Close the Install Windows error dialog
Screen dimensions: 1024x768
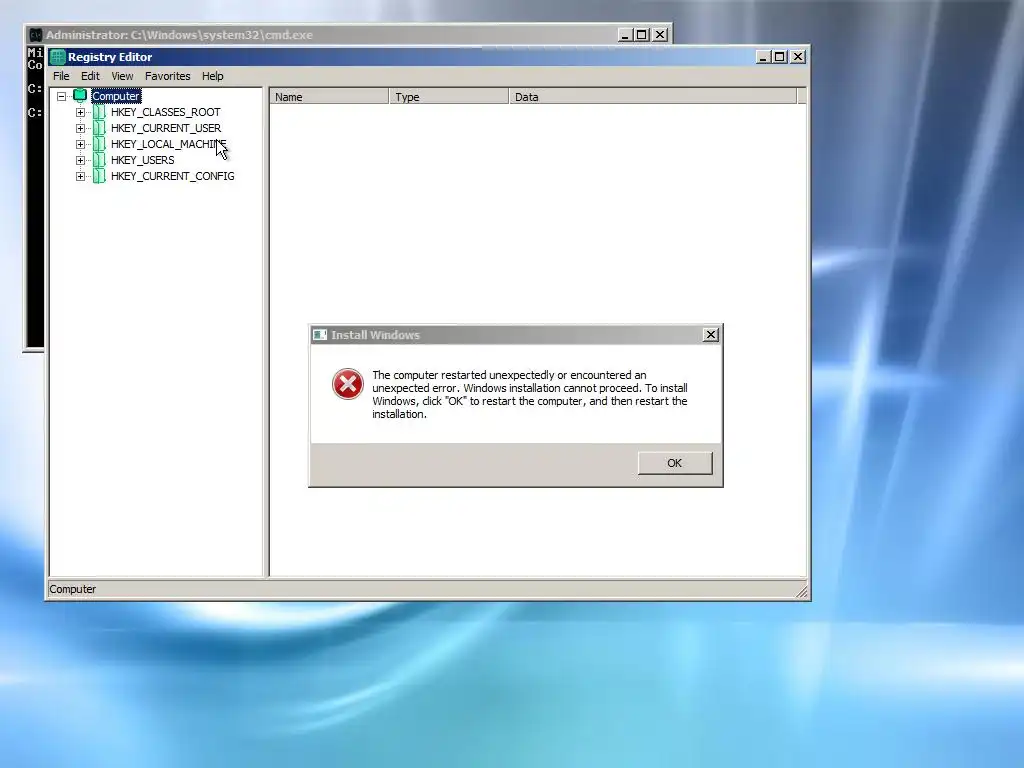pos(711,335)
